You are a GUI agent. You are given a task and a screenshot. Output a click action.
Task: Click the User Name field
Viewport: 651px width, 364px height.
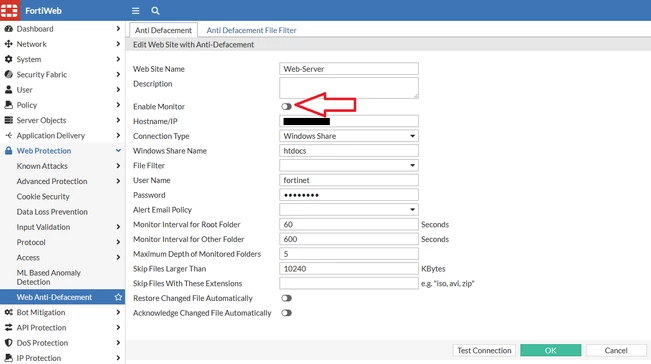coord(349,180)
